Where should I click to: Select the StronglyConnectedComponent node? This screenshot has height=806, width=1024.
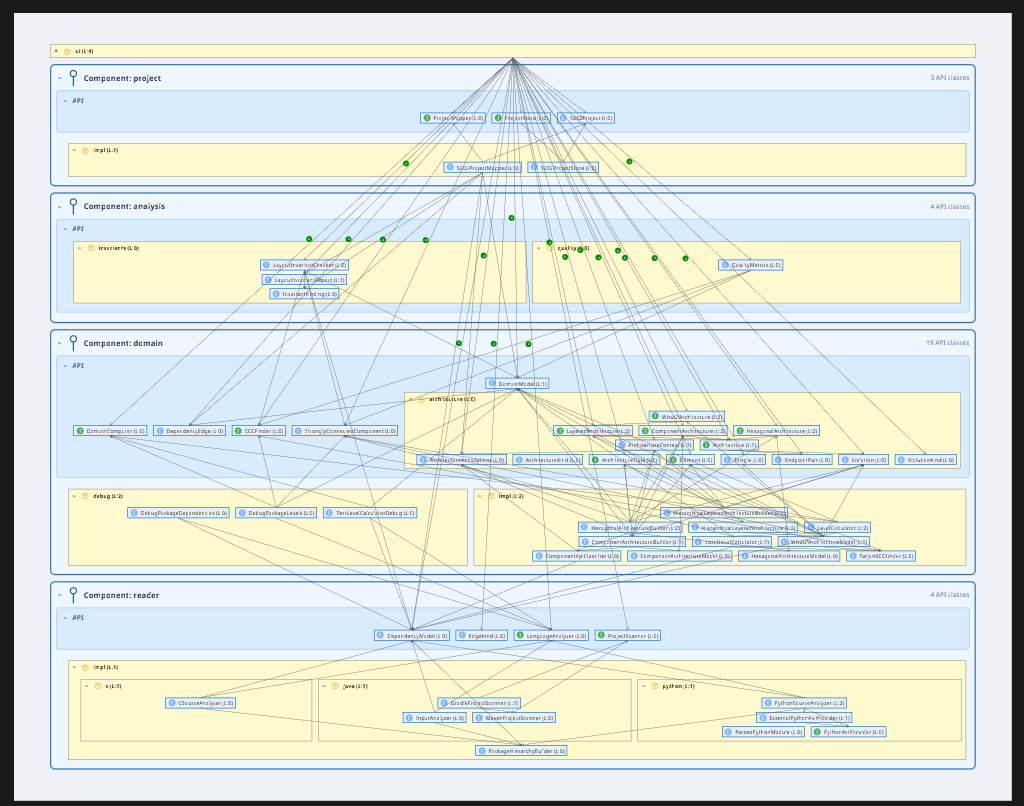(345, 431)
